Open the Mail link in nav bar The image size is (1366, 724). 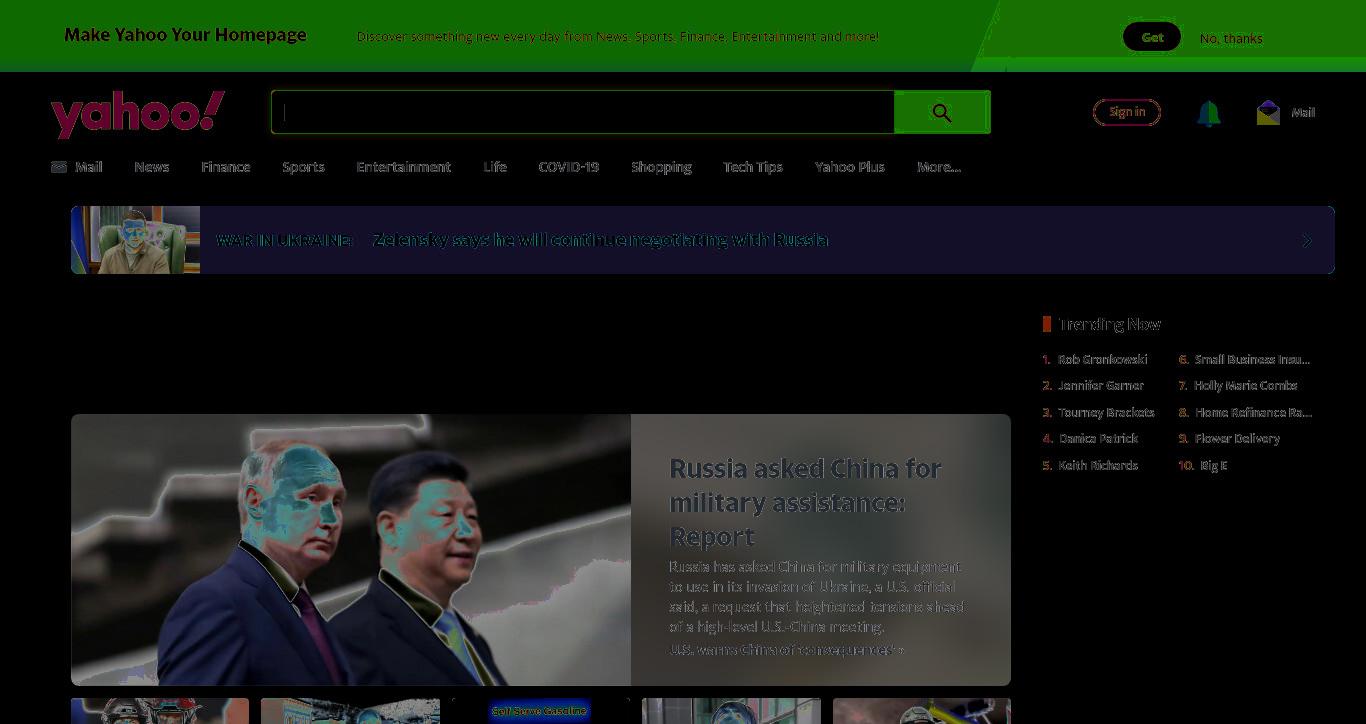89,167
